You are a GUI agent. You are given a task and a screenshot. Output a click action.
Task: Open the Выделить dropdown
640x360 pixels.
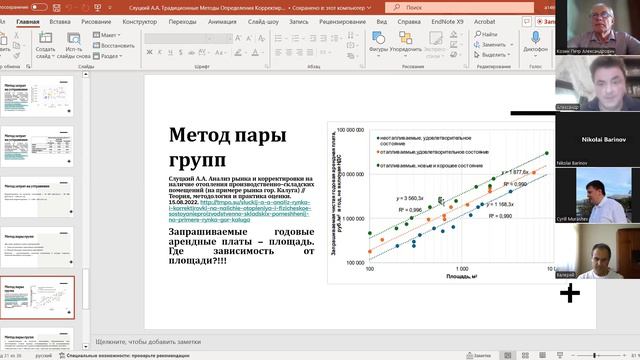492,54
